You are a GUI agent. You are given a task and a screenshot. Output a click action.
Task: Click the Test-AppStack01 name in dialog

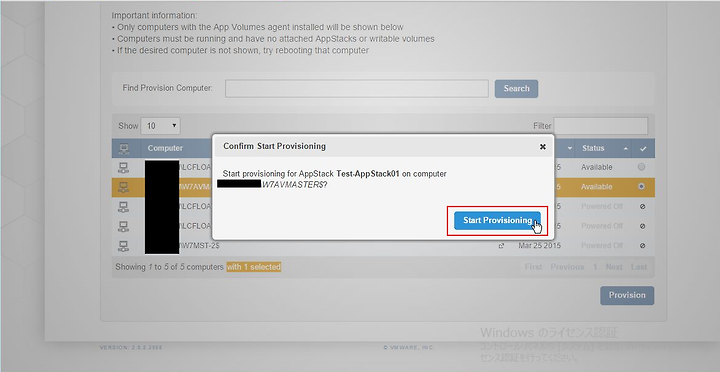(x=368, y=174)
